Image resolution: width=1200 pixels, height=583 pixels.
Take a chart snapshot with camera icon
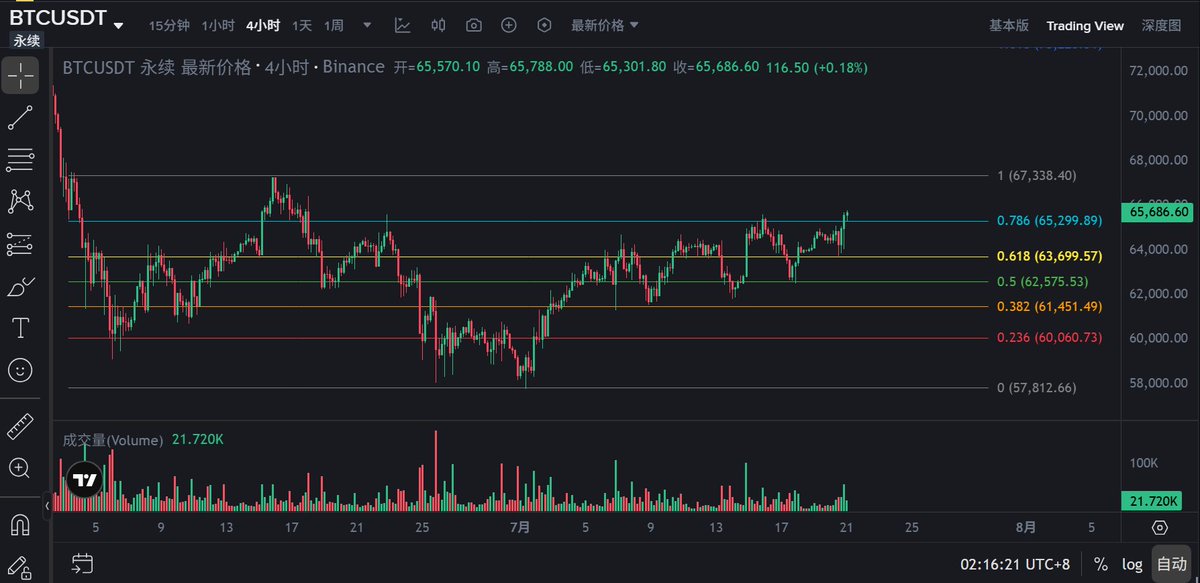[x=474, y=25]
